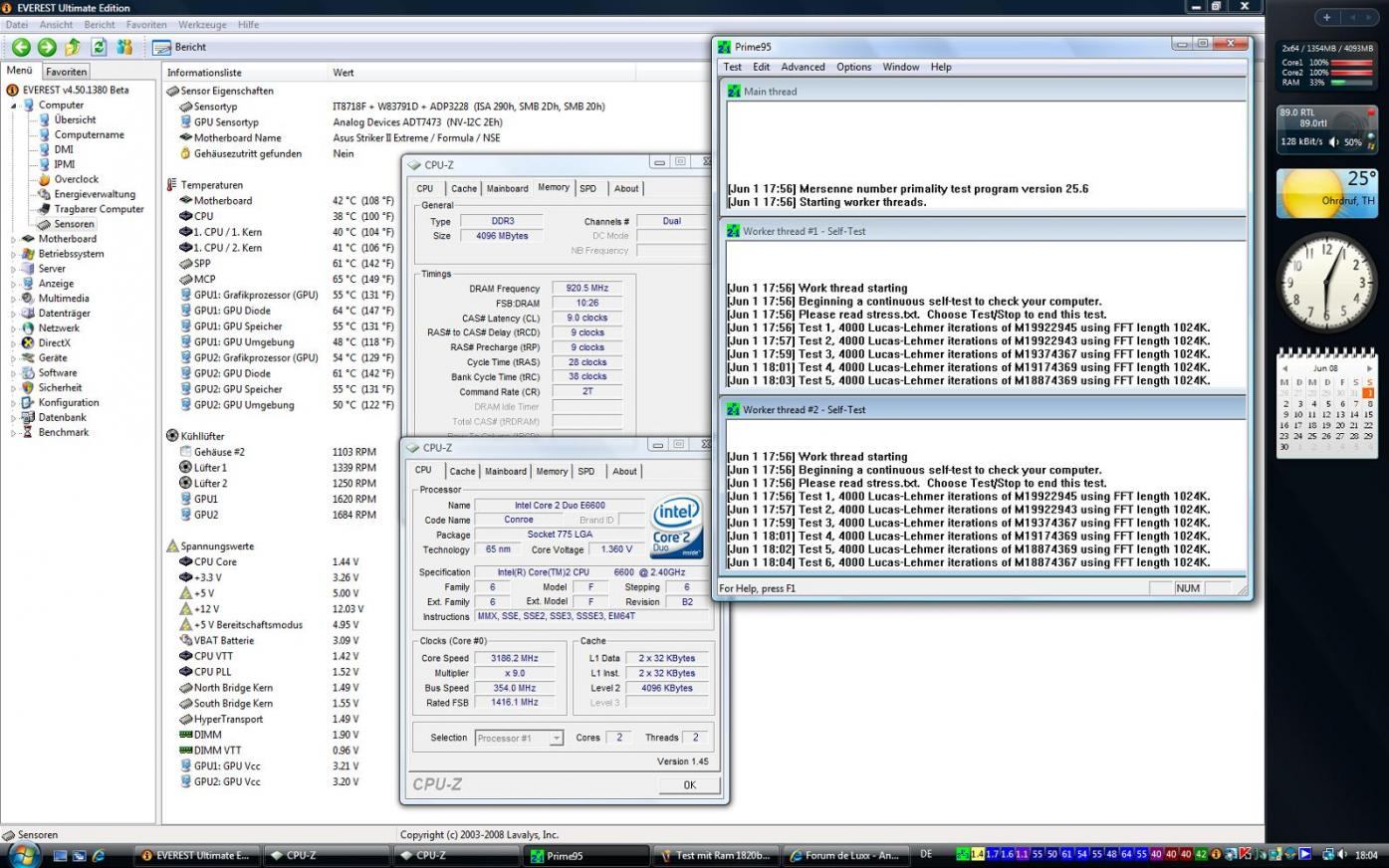Screen dimensions: 1389x868
Task: Click the DirectX icon in tree
Action: [x=29, y=343]
